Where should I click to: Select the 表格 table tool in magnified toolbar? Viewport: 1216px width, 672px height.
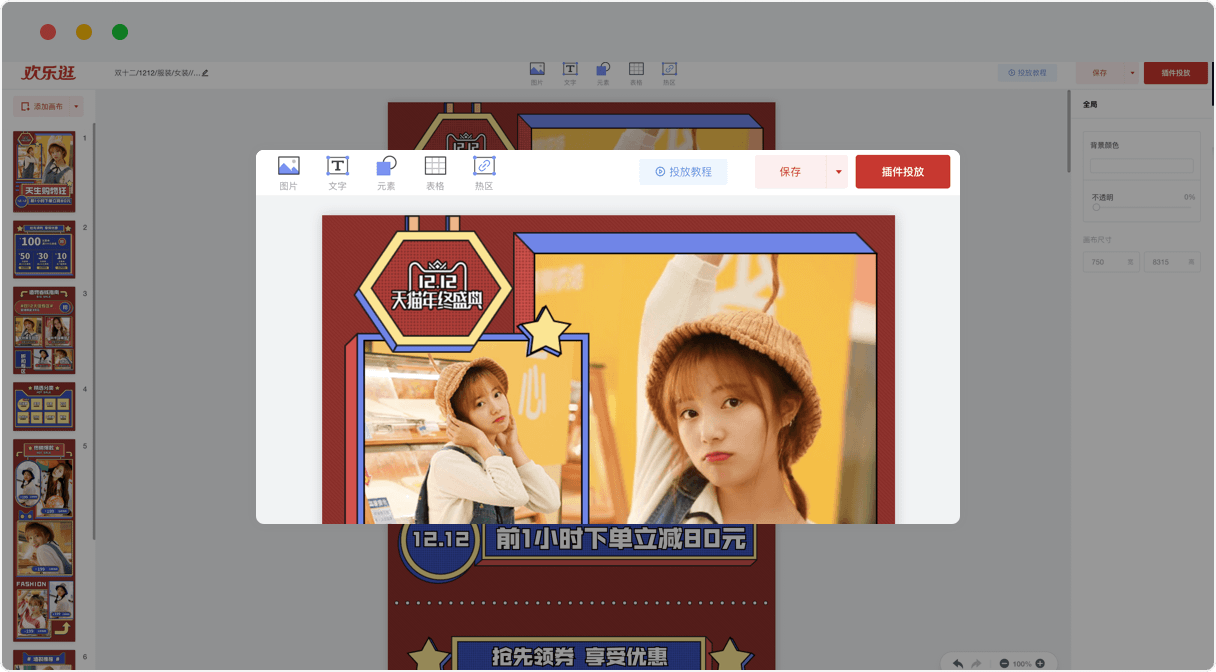click(435, 173)
